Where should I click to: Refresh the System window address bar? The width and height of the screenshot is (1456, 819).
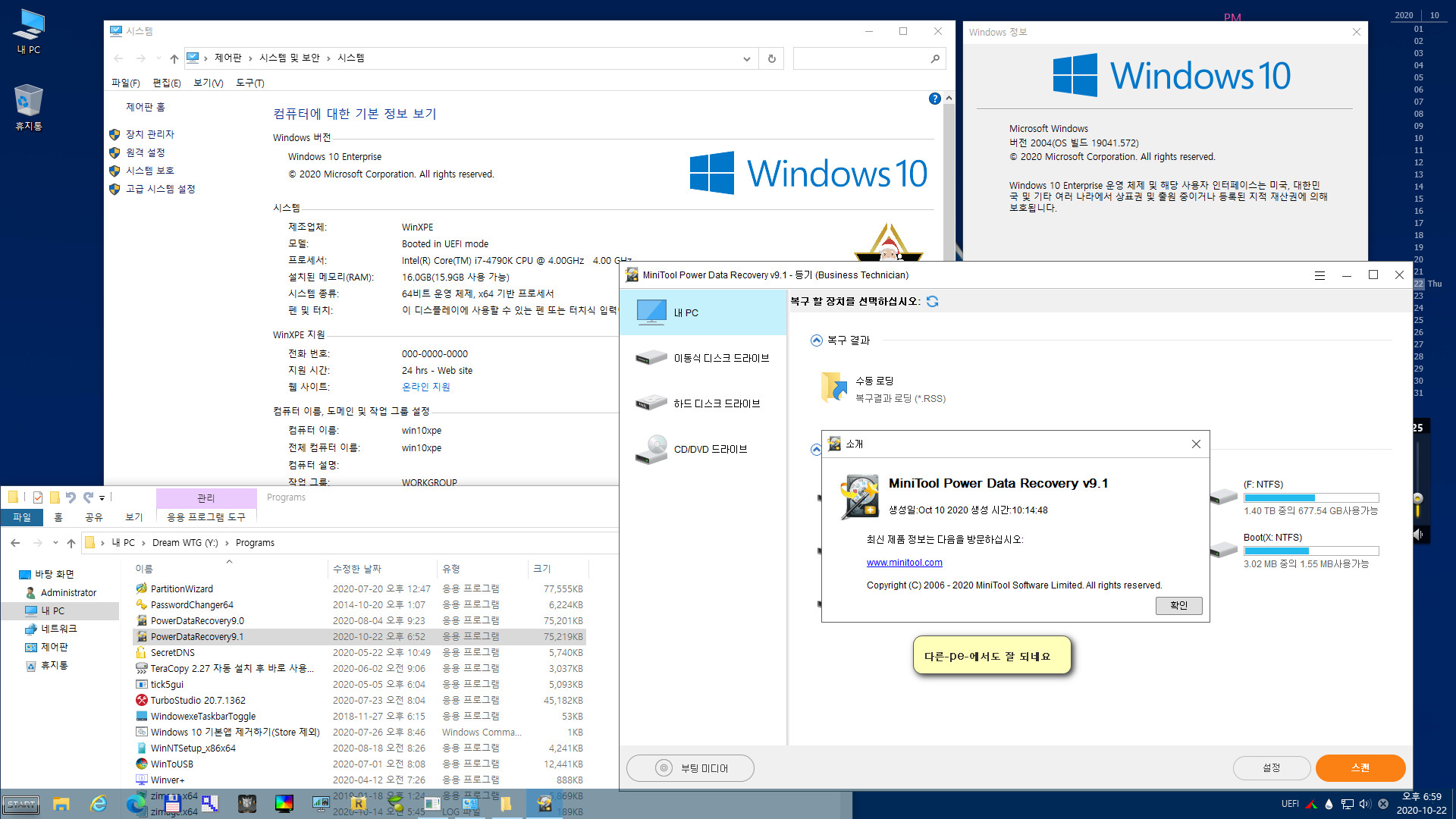[771, 58]
